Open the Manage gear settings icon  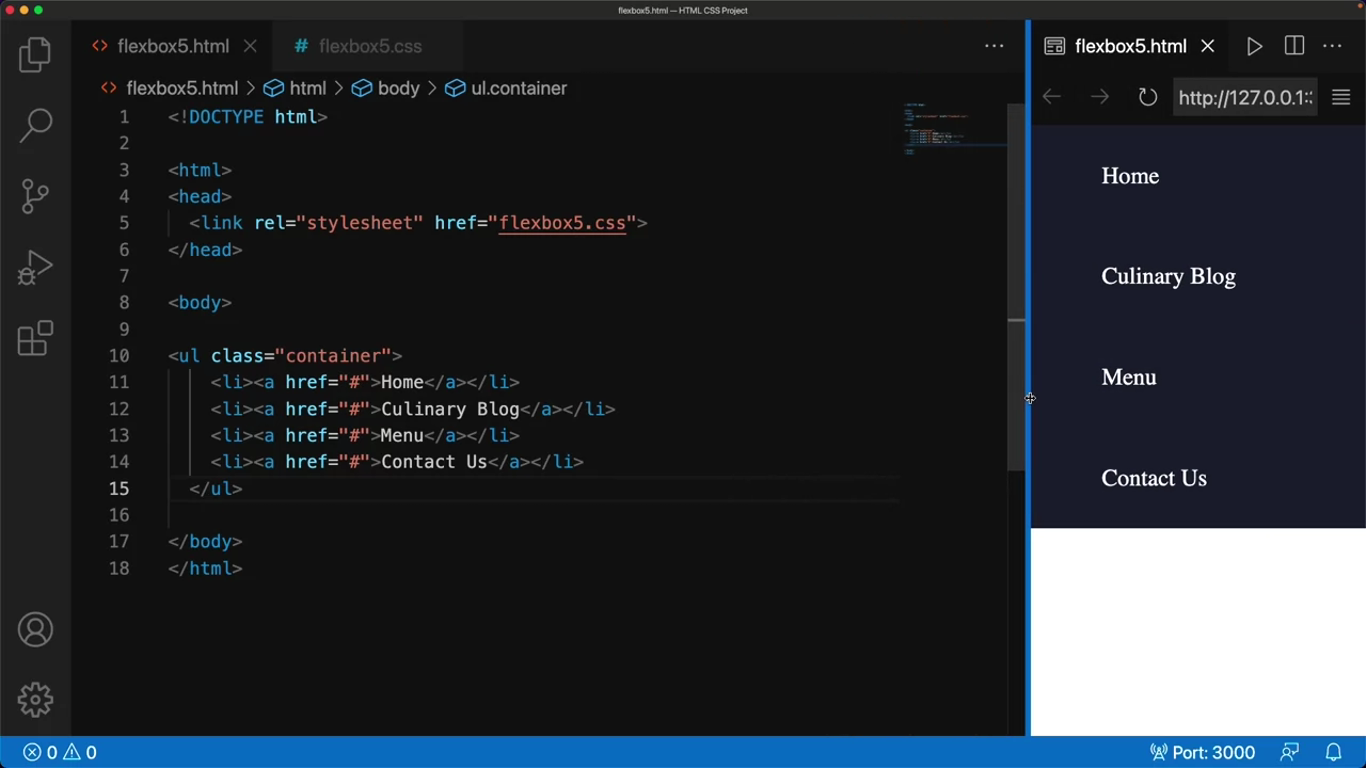coord(35,700)
